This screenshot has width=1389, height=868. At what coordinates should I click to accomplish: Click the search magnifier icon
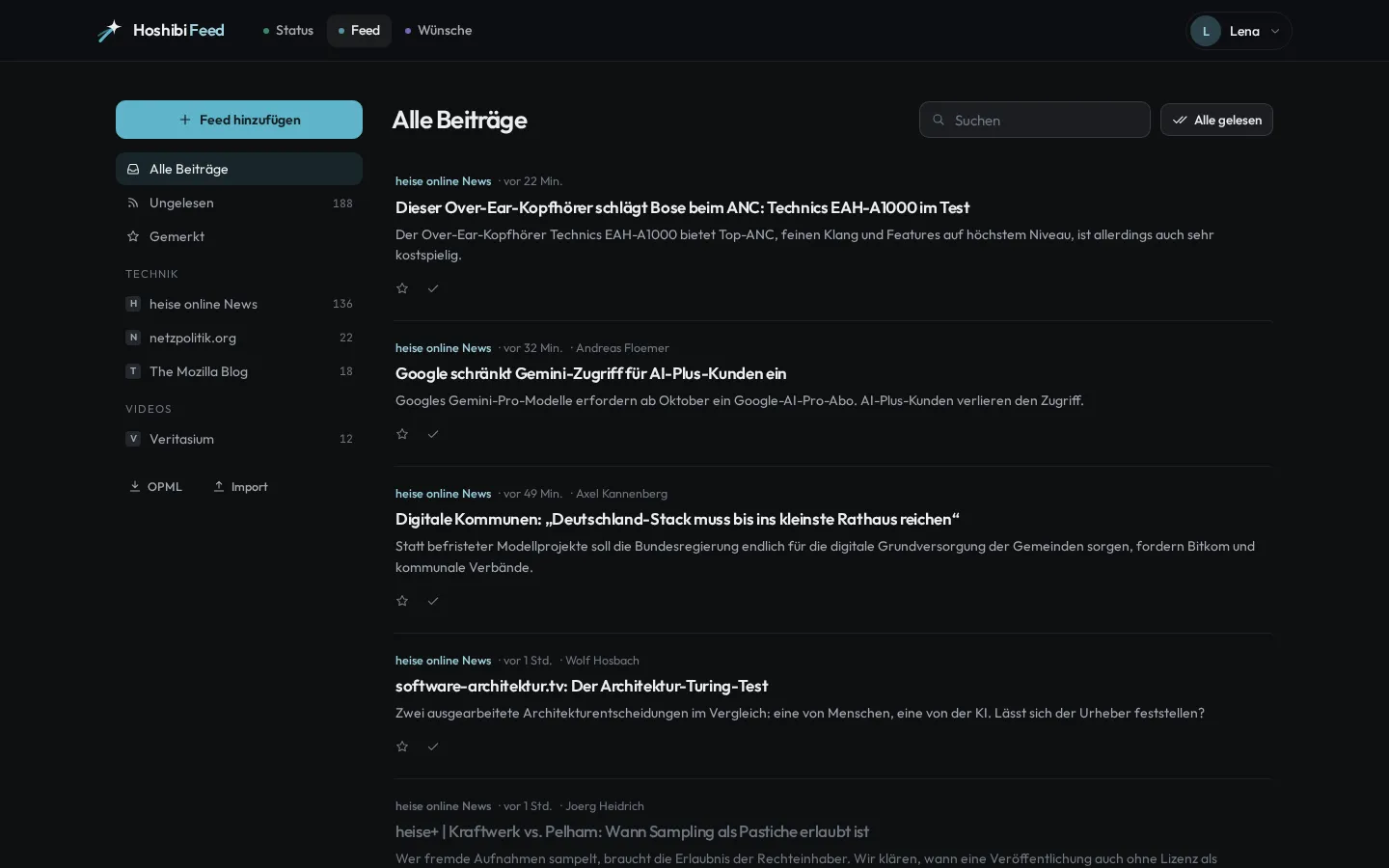click(x=939, y=120)
